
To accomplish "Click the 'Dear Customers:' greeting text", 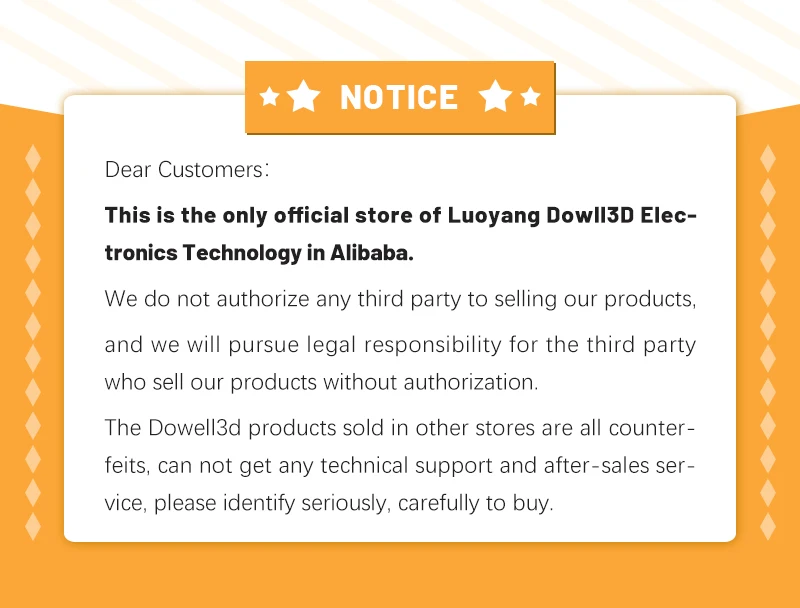I will tap(187, 170).
